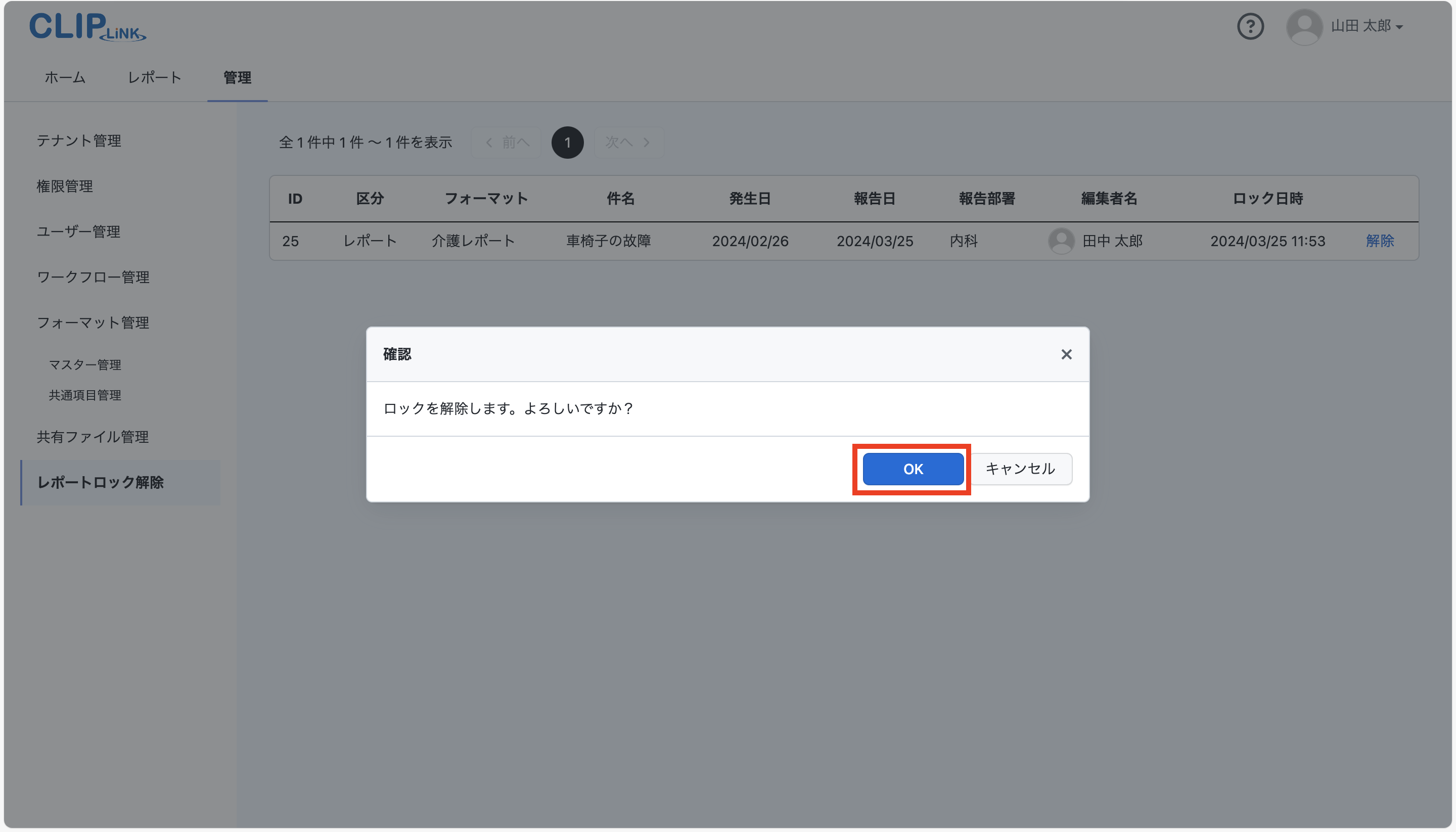Select the report row titled 車椅子の故障

coord(608,241)
